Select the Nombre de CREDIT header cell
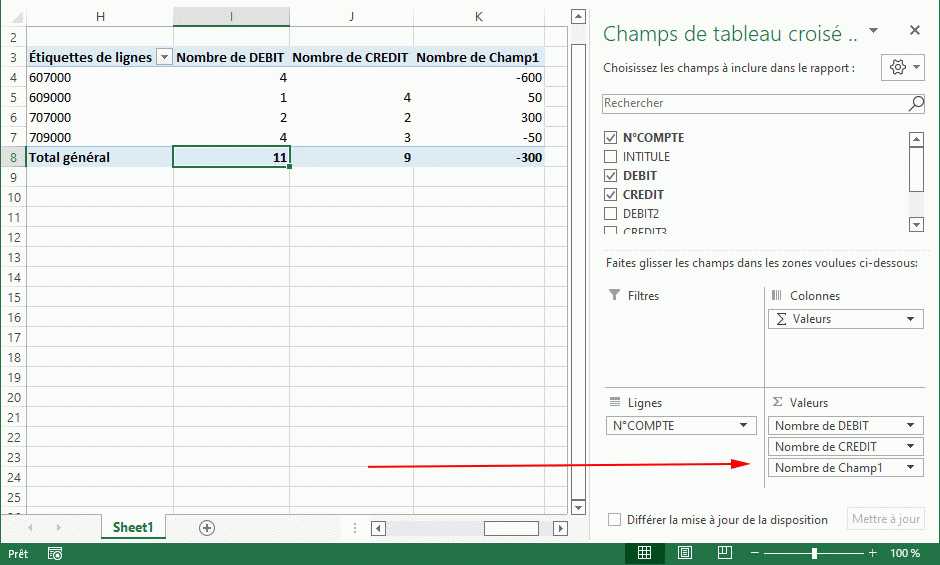The image size is (940, 565). (351, 57)
